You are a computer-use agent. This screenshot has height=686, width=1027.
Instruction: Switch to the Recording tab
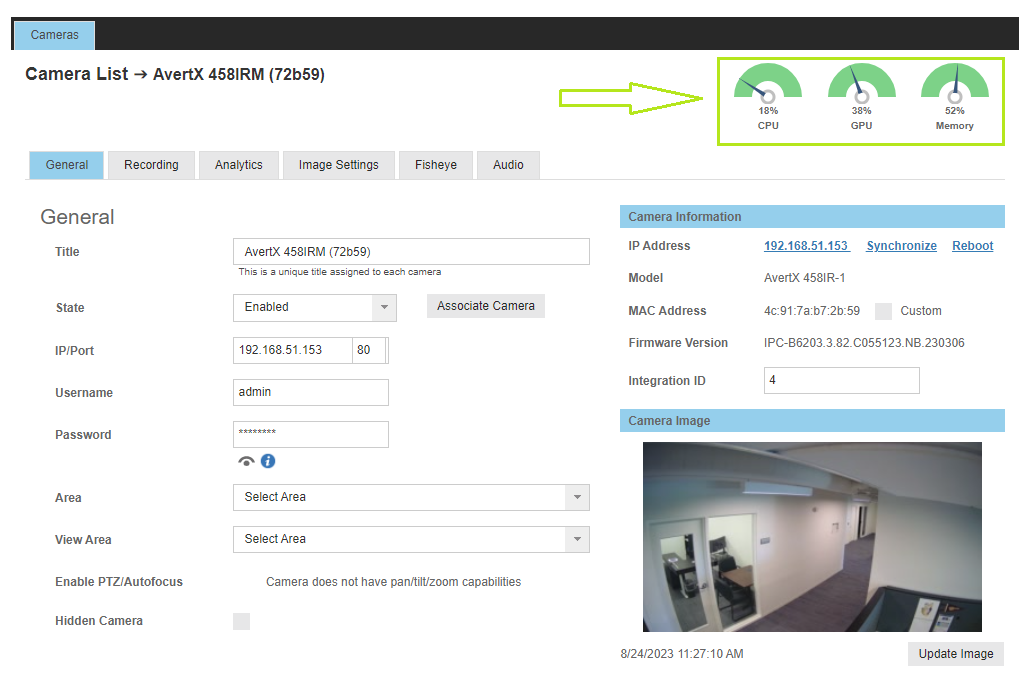151,165
